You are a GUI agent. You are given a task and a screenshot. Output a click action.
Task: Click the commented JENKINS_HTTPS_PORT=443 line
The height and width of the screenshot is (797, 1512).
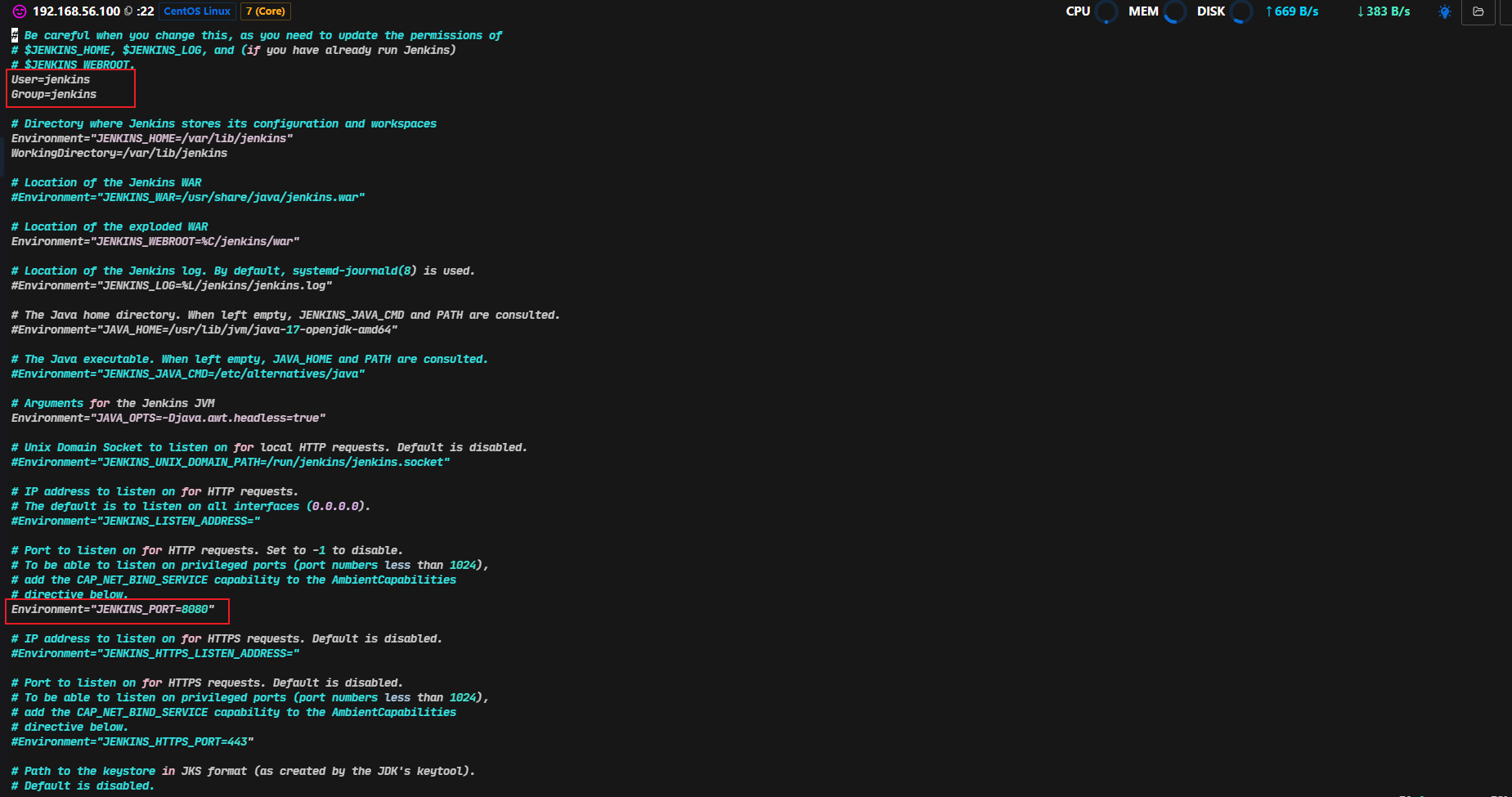[132, 741]
